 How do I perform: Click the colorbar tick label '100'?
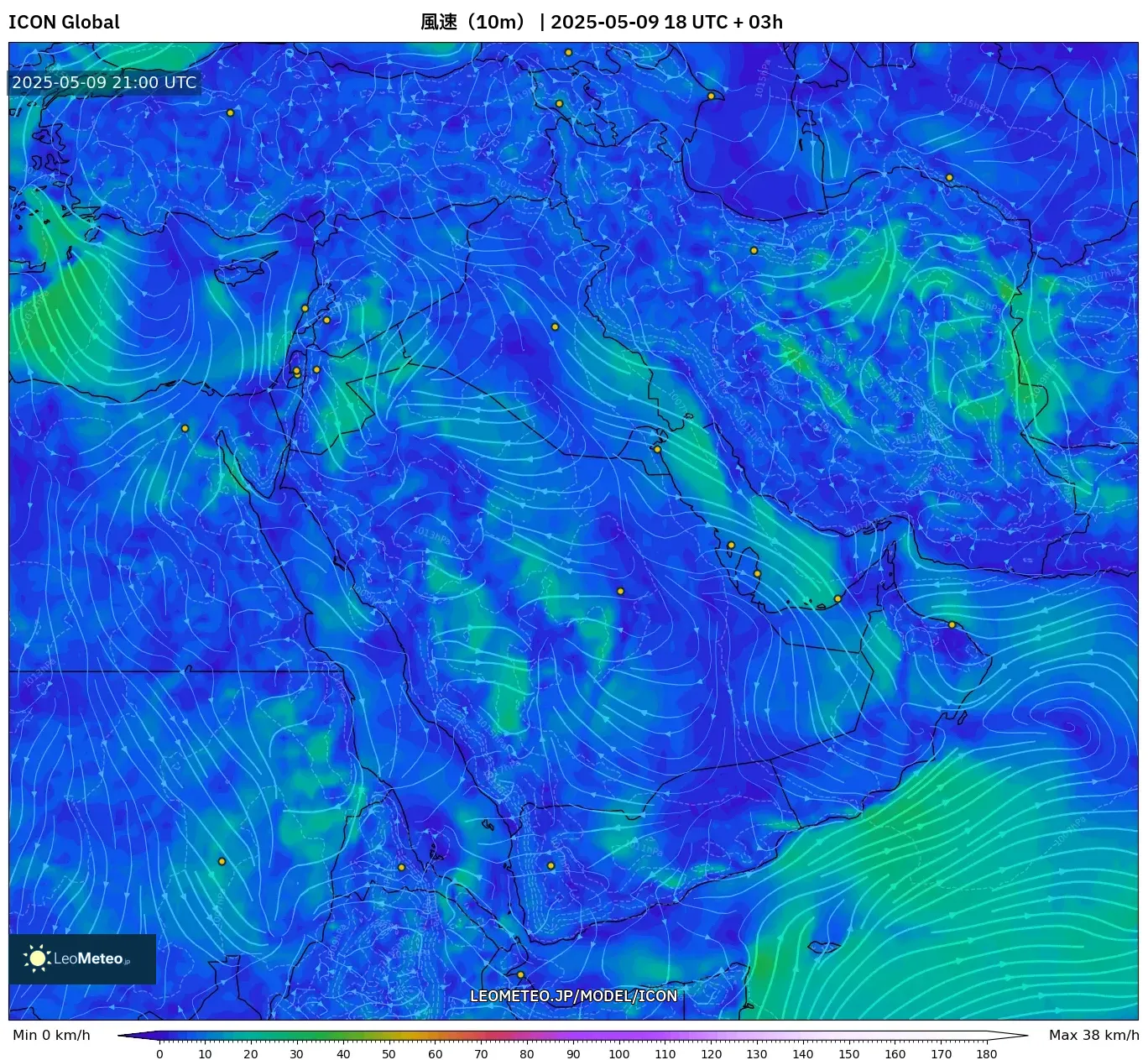coord(619,1054)
